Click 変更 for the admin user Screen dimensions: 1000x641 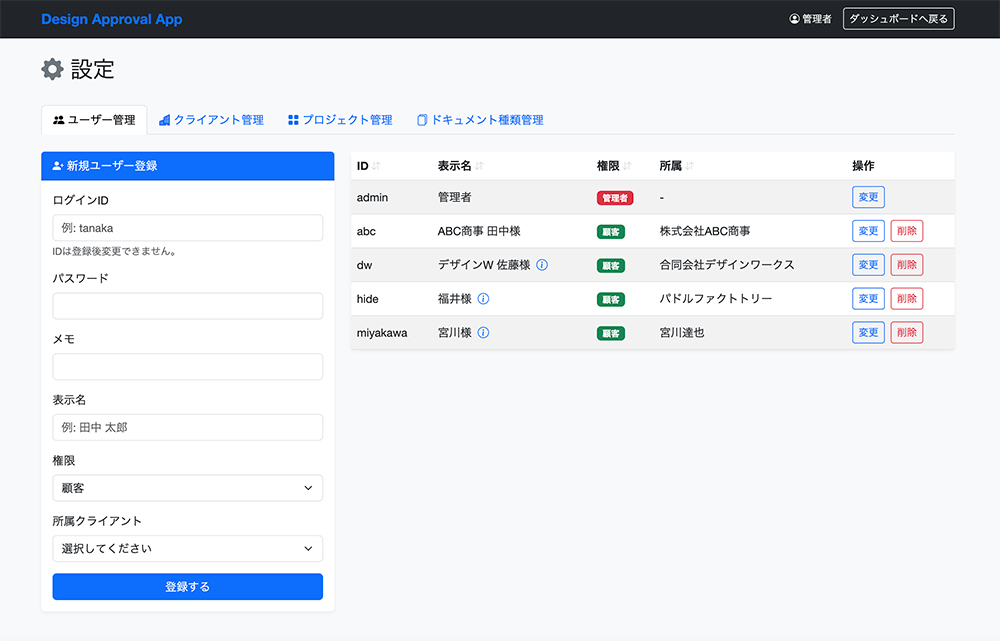point(868,198)
